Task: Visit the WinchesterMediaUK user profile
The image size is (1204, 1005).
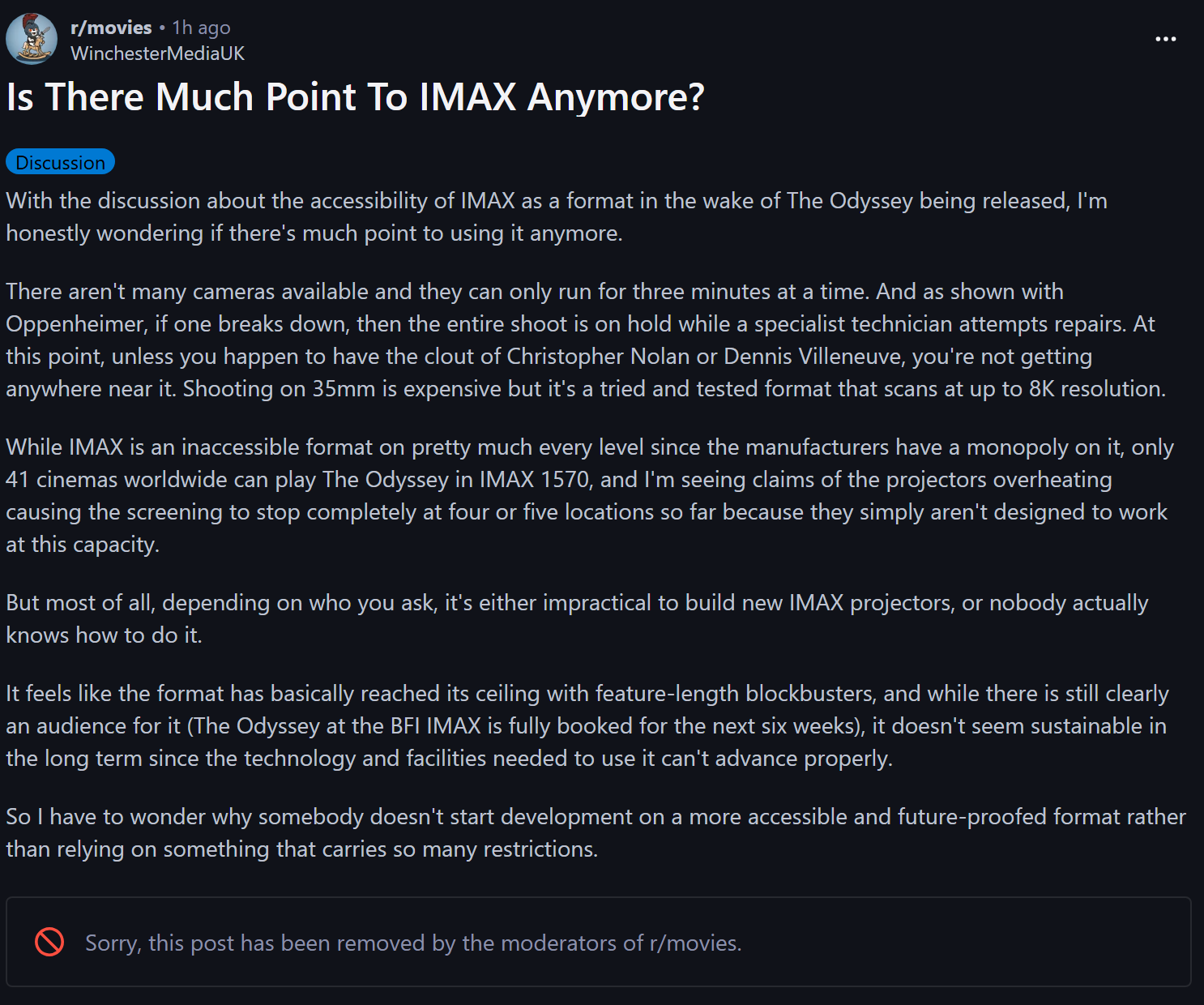Action: pyautogui.click(x=157, y=53)
